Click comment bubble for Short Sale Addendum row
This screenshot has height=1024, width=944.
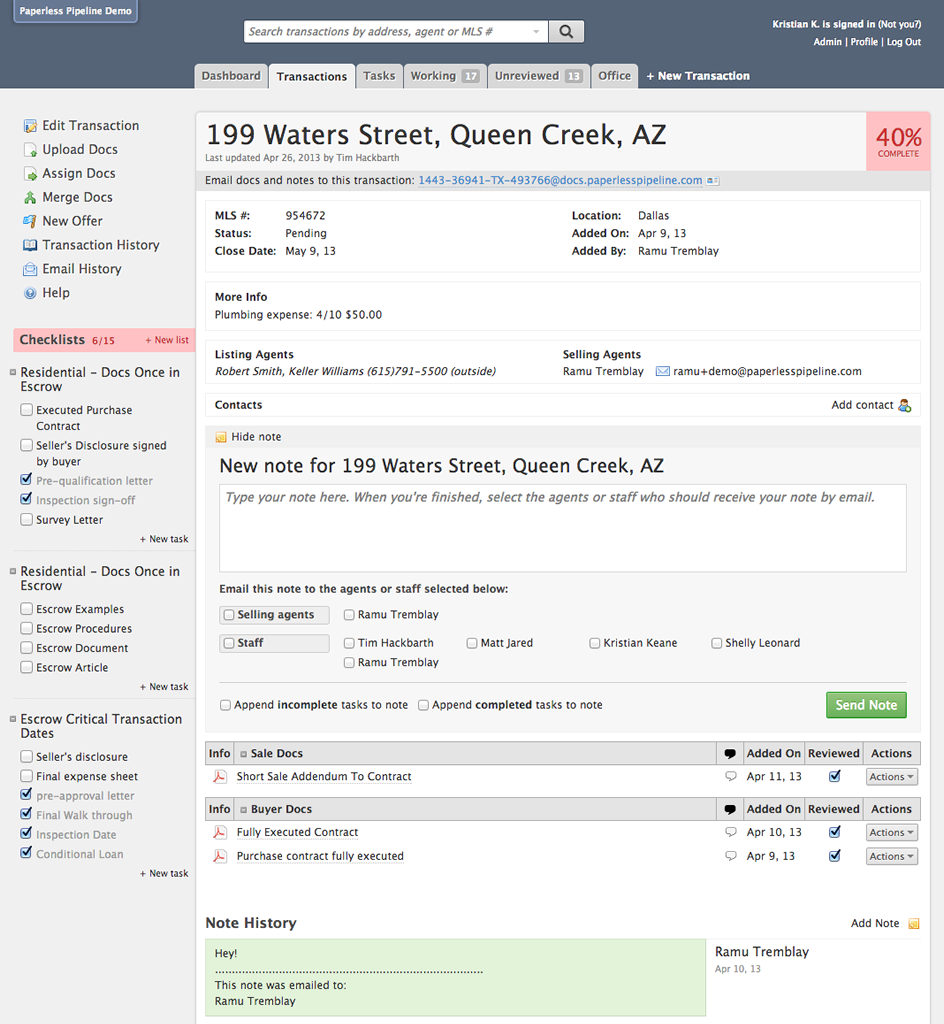(731, 776)
